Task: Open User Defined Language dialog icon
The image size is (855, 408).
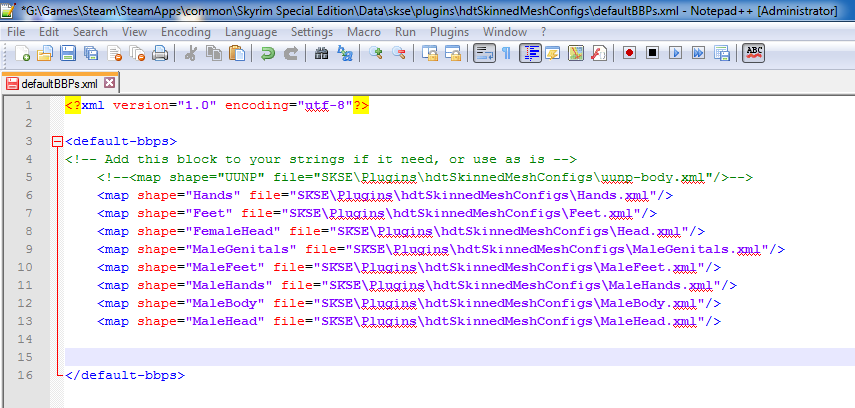Action: (x=553, y=53)
